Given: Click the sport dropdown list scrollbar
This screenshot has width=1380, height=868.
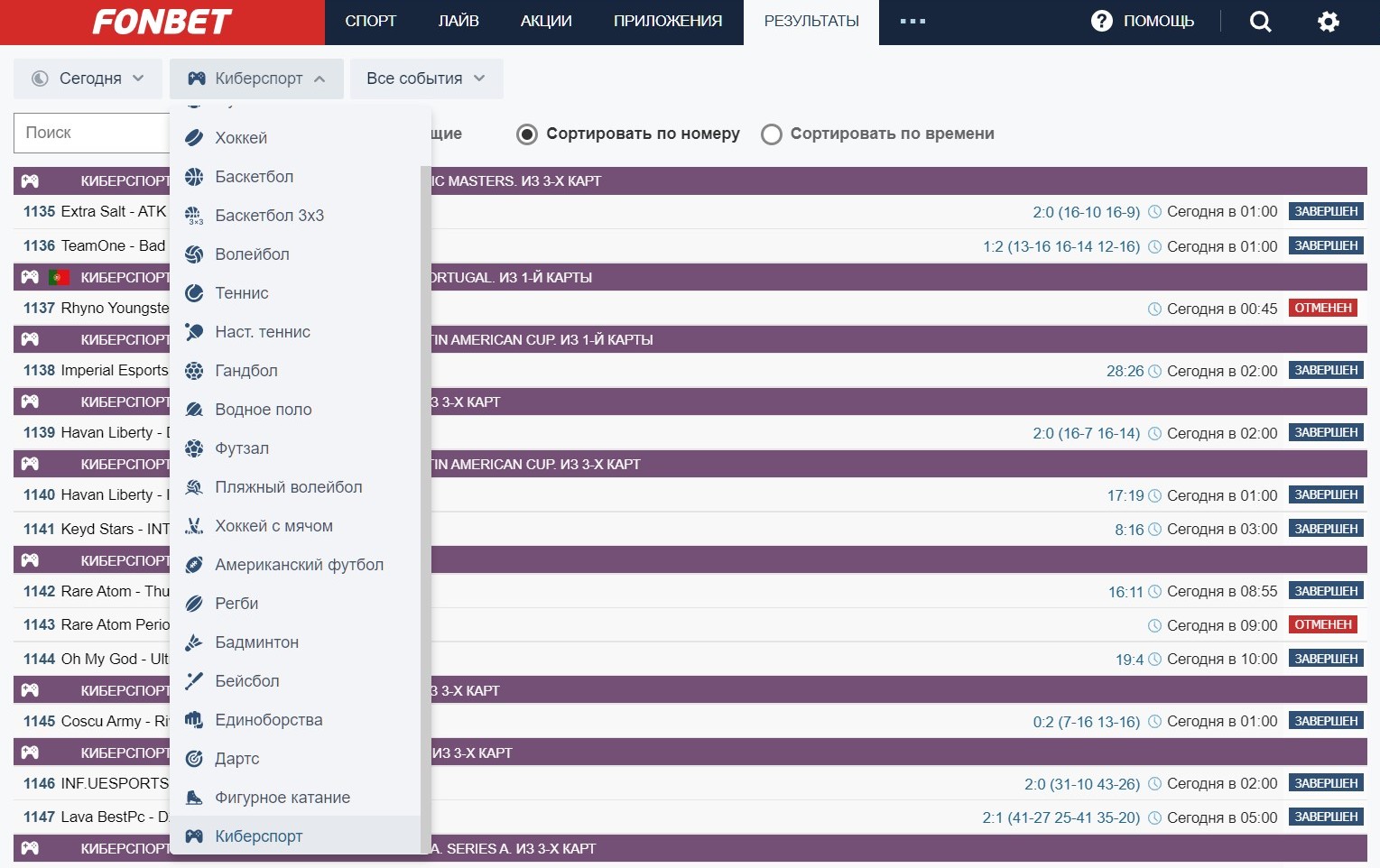Looking at the screenshot, I should (426, 509).
